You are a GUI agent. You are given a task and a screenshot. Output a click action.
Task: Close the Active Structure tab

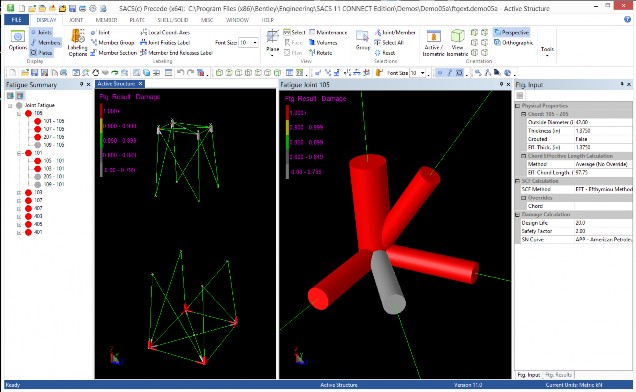(140, 84)
